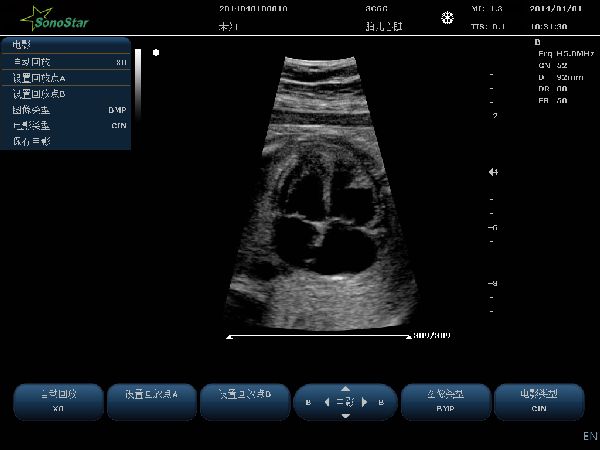Click the EN language indicator
Image resolution: width=600 pixels, height=450 pixels.
coord(589,437)
